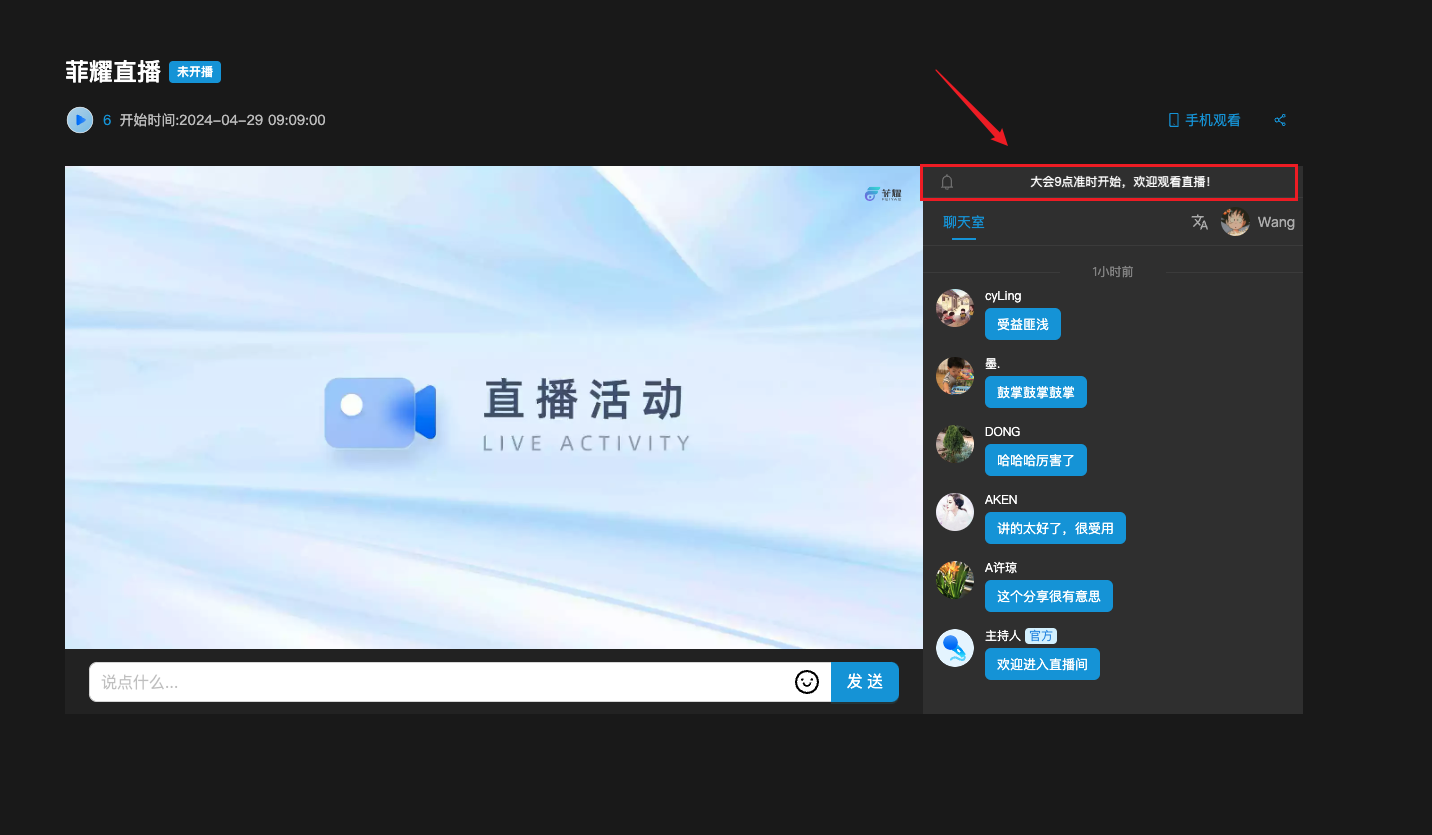Click the 官方 badge next to 主持人
This screenshot has height=835, width=1432.
[x=1041, y=636]
